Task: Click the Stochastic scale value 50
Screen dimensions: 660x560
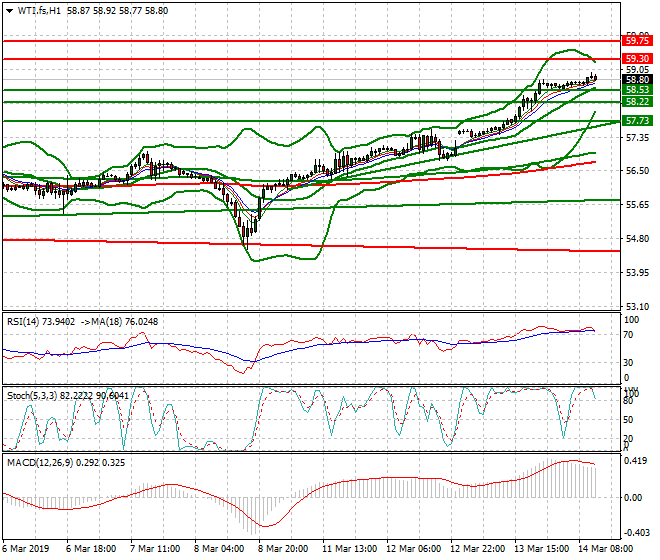Action: point(628,420)
